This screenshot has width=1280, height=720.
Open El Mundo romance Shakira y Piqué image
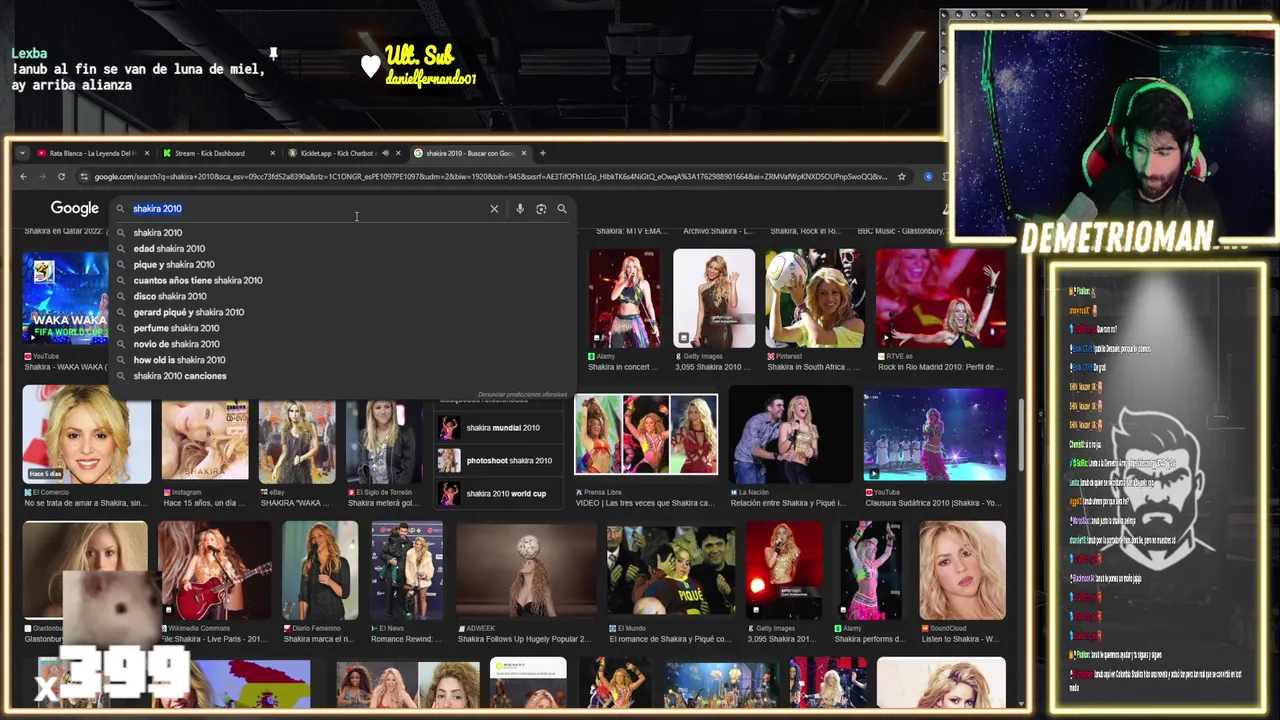(670, 570)
